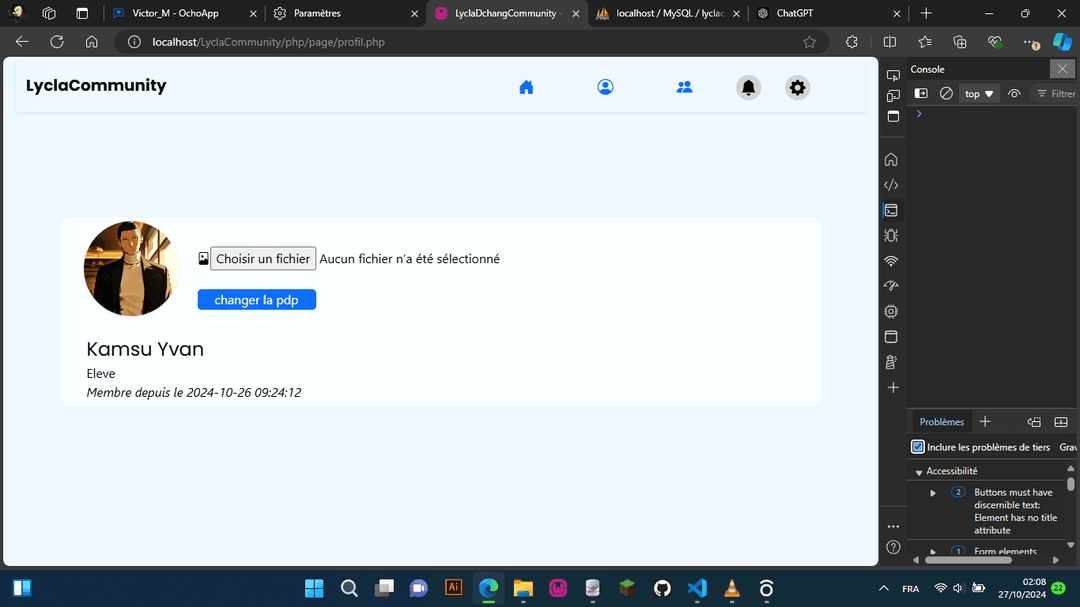The image size is (1080, 607).
Task: Open notifications bell in the navbar
Action: point(749,88)
